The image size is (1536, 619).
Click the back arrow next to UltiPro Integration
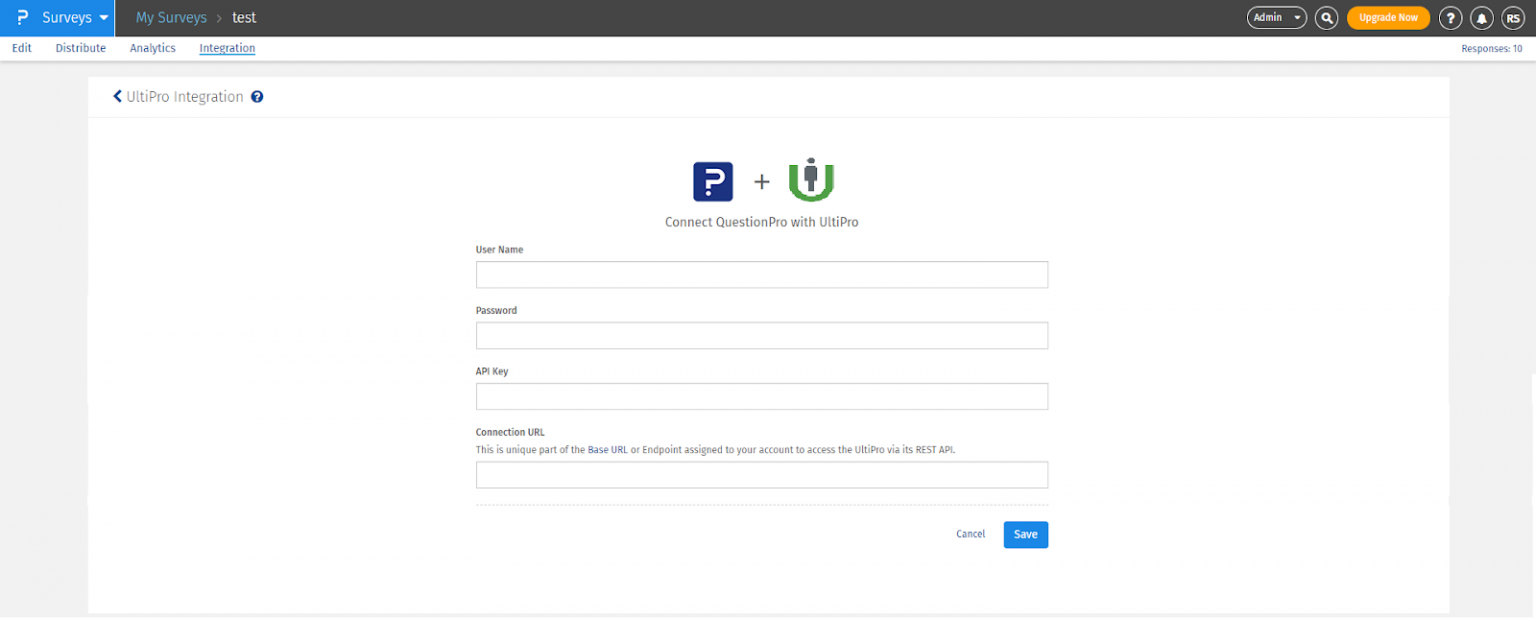coord(117,96)
